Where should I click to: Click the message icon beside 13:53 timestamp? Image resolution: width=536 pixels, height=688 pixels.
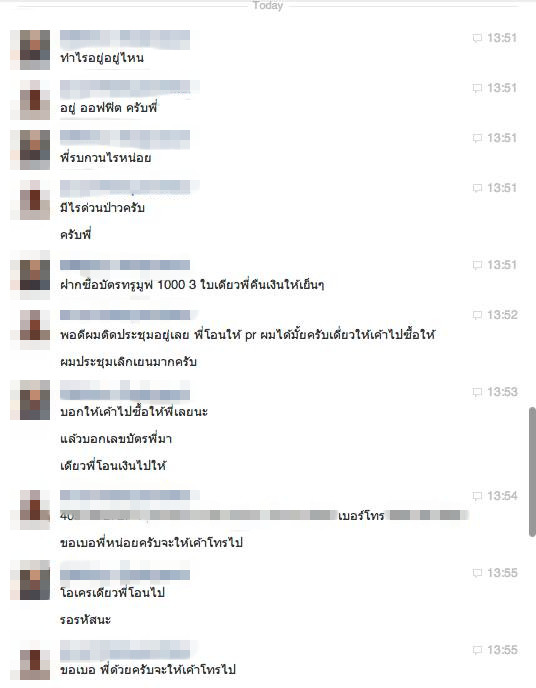click(x=477, y=392)
